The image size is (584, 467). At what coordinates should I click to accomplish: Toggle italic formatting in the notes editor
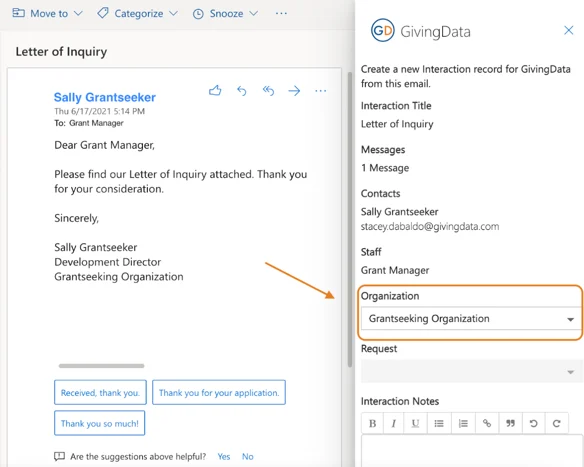394,423
